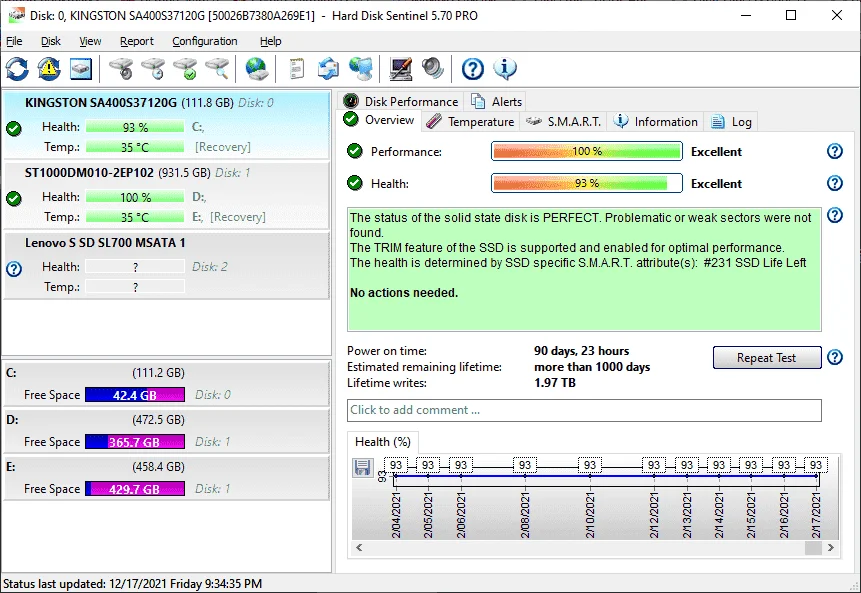This screenshot has width=861, height=593.
Task: Open the Configuration menu
Action: pos(205,41)
